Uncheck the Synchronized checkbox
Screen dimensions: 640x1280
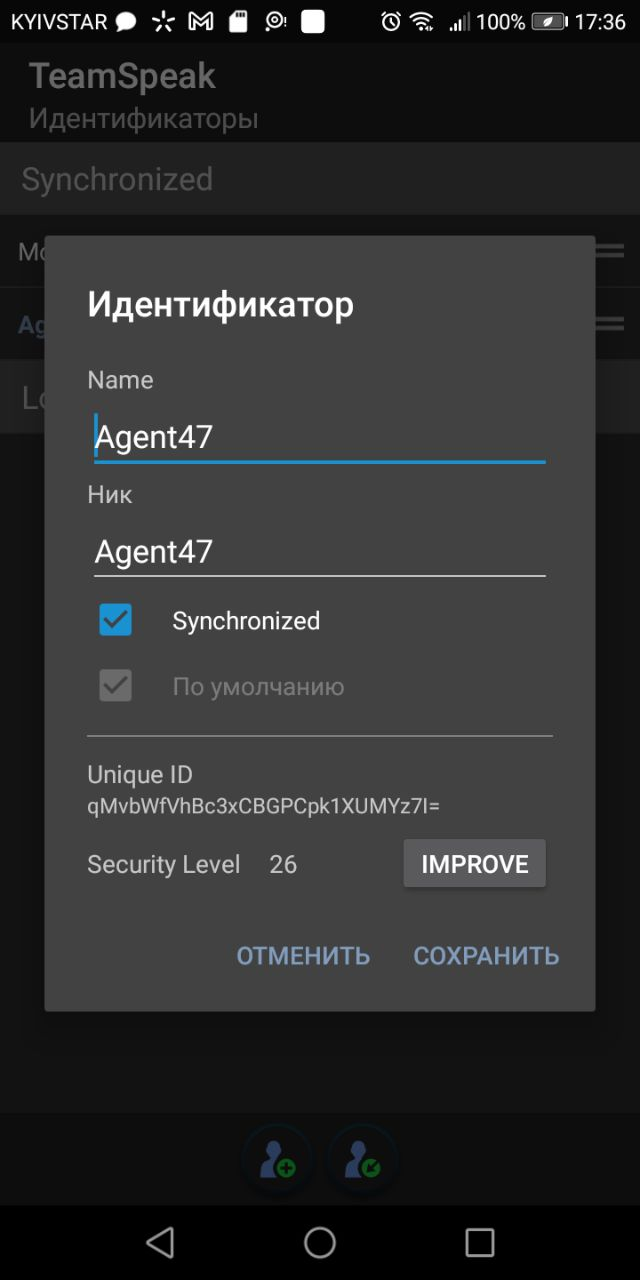click(x=115, y=620)
